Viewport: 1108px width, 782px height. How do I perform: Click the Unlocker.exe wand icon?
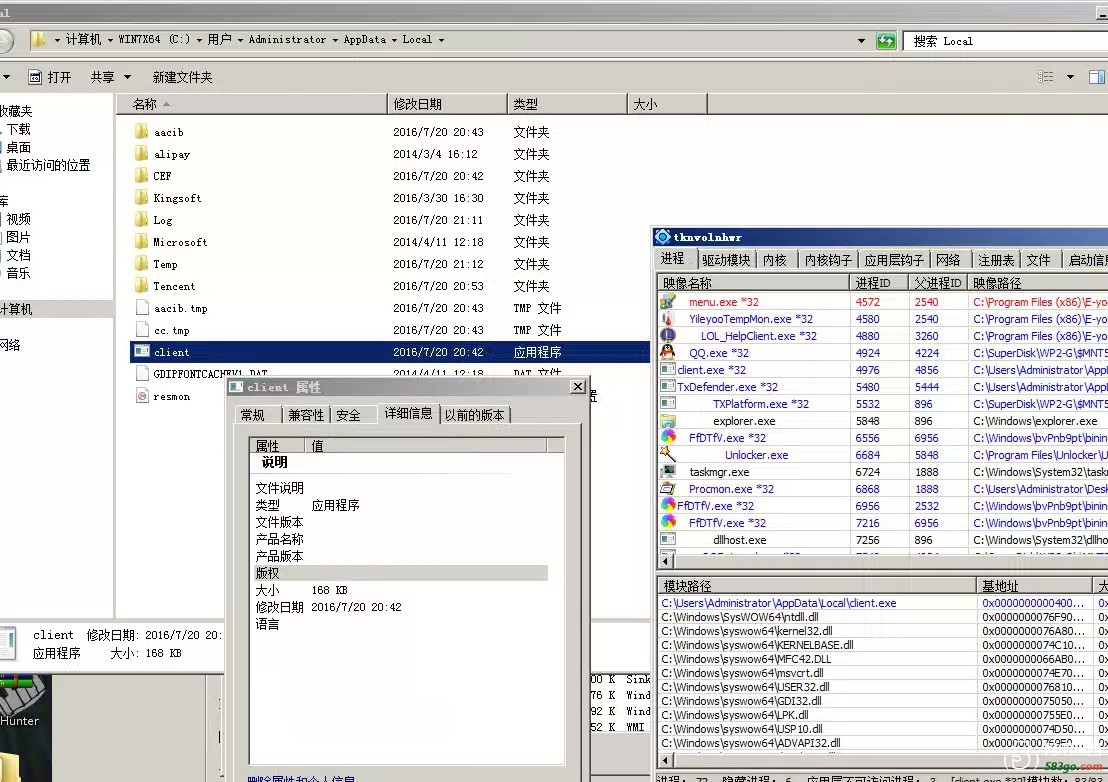[x=668, y=454]
